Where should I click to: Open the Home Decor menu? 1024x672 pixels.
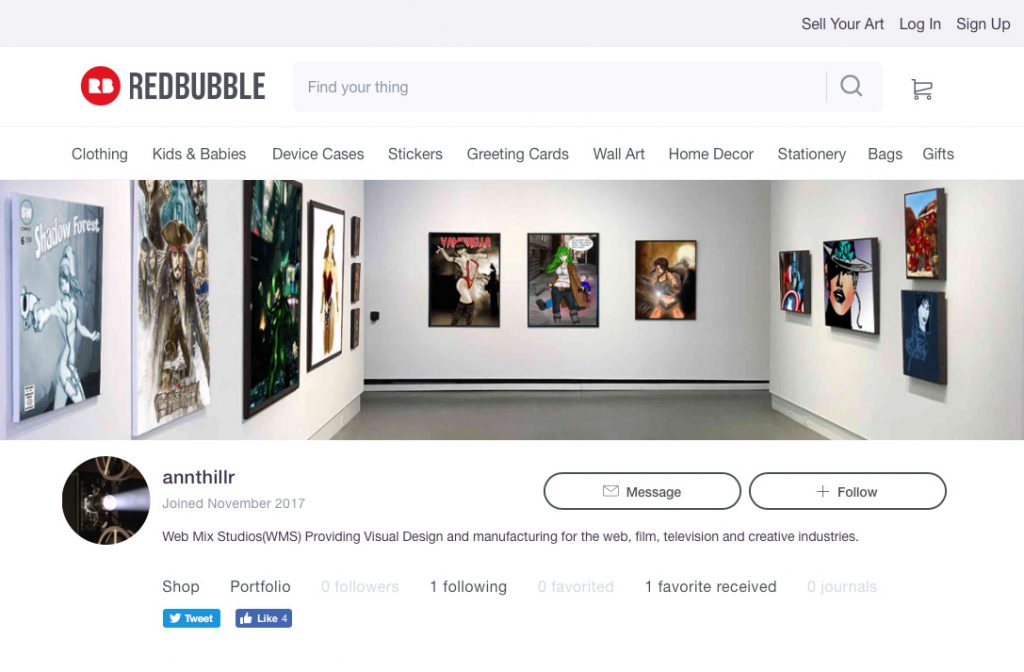click(x=711, y=154)
